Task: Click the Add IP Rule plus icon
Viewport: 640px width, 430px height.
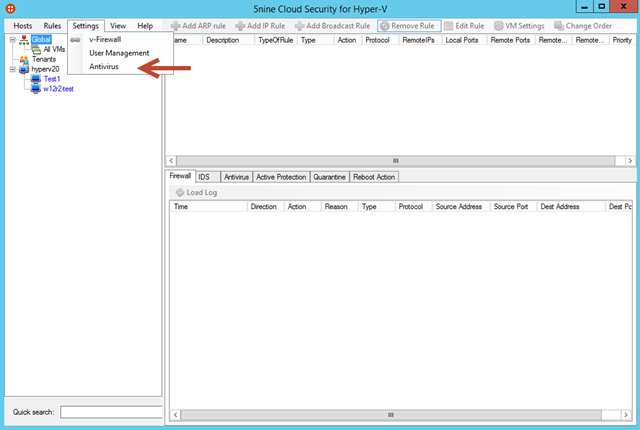Action: pyautogui.click(x=240, y=26)
